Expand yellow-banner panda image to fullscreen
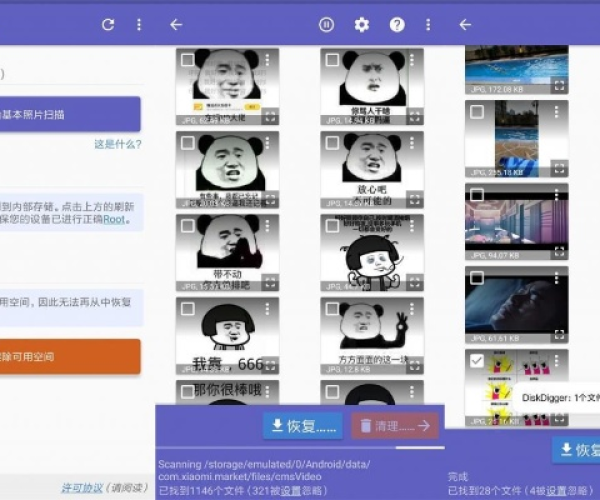 (x=270, y=117)
